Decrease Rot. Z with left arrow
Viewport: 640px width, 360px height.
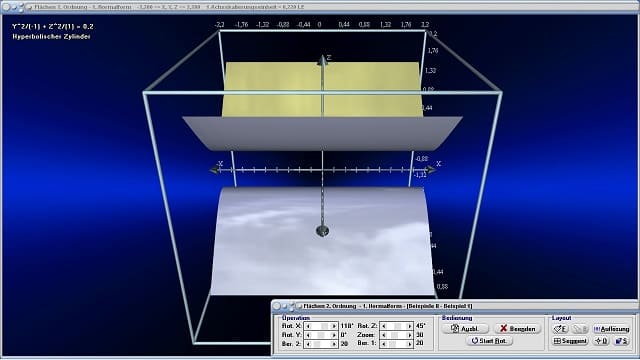tap(383, 326)
